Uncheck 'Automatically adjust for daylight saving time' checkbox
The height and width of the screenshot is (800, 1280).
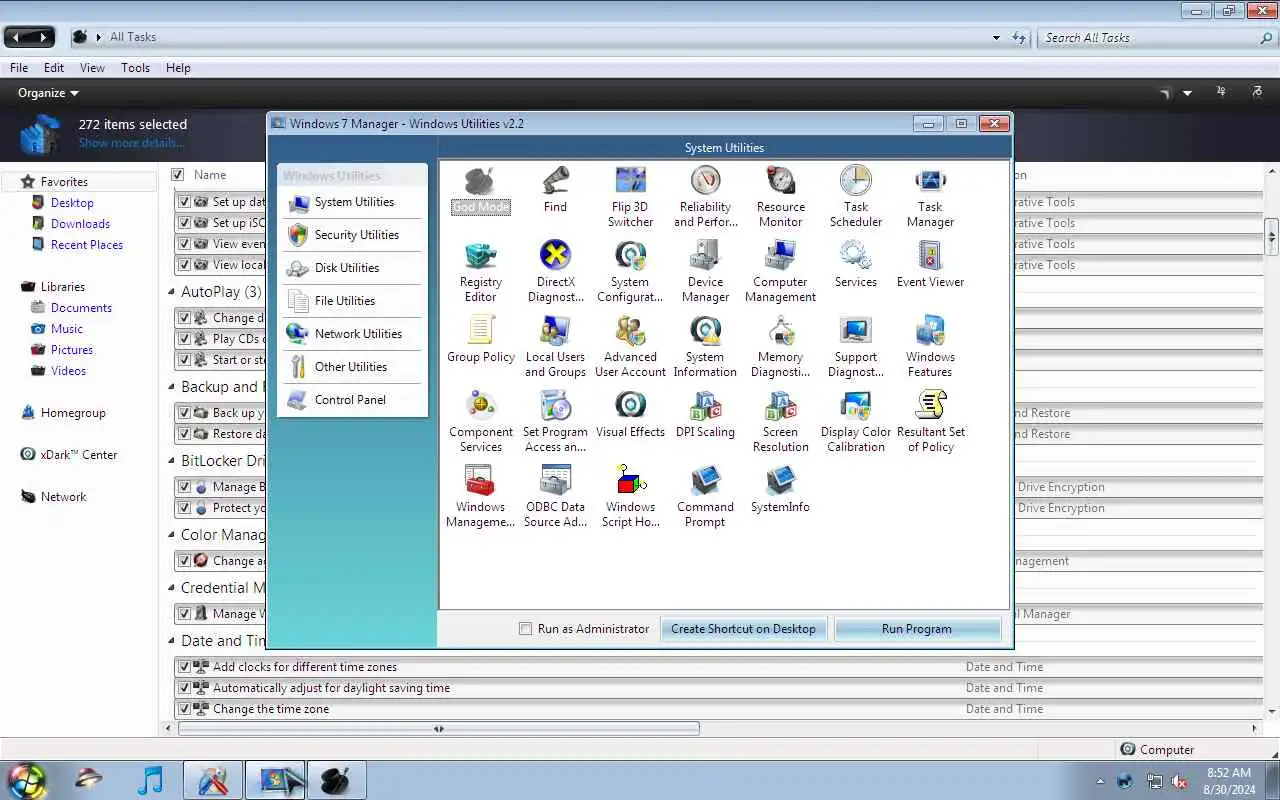coord(184,688)
